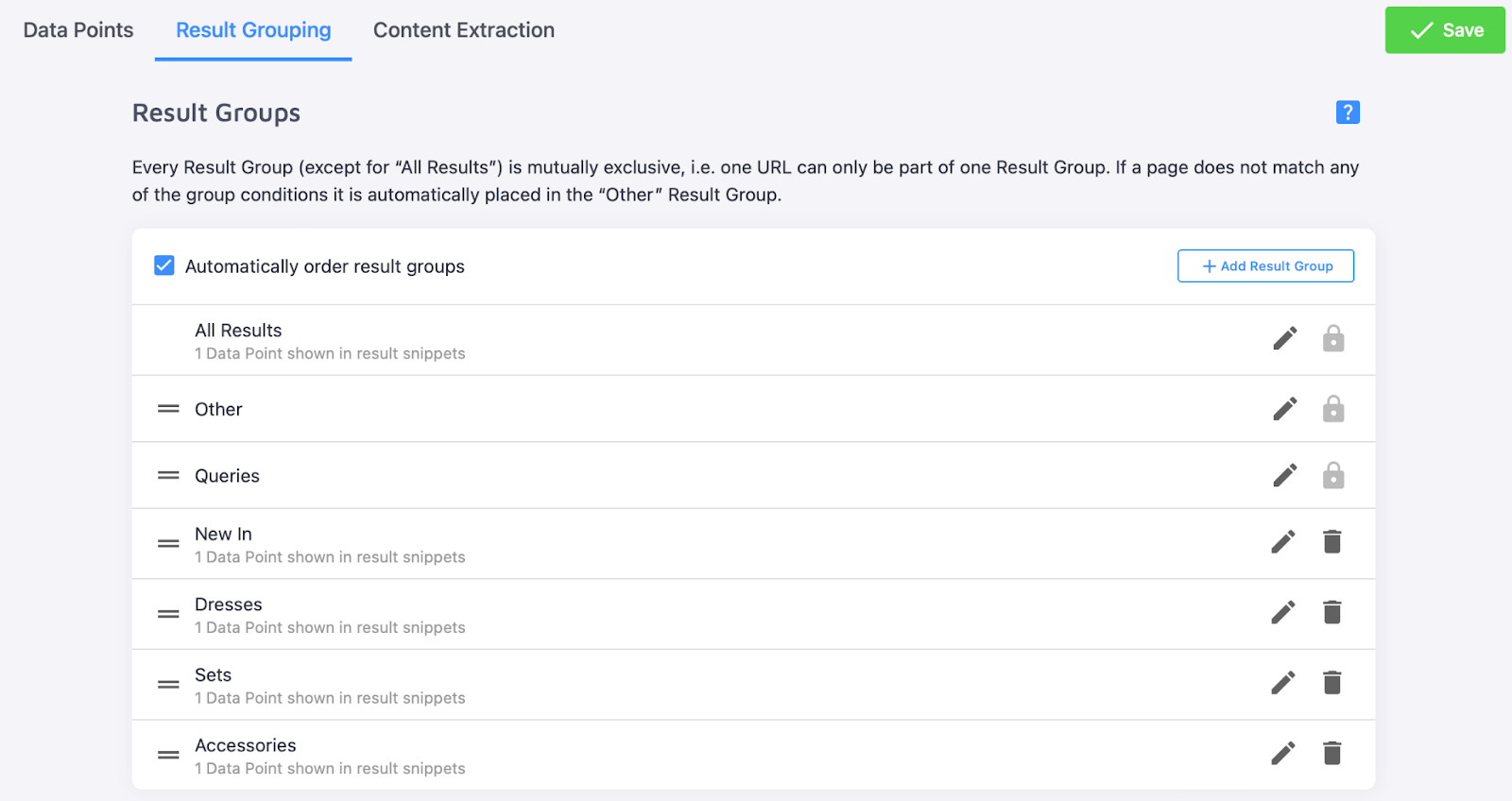Edit the Queries result group
Image resolution: width=1512 pixels, height=801 pixels.
point(1284,475)
